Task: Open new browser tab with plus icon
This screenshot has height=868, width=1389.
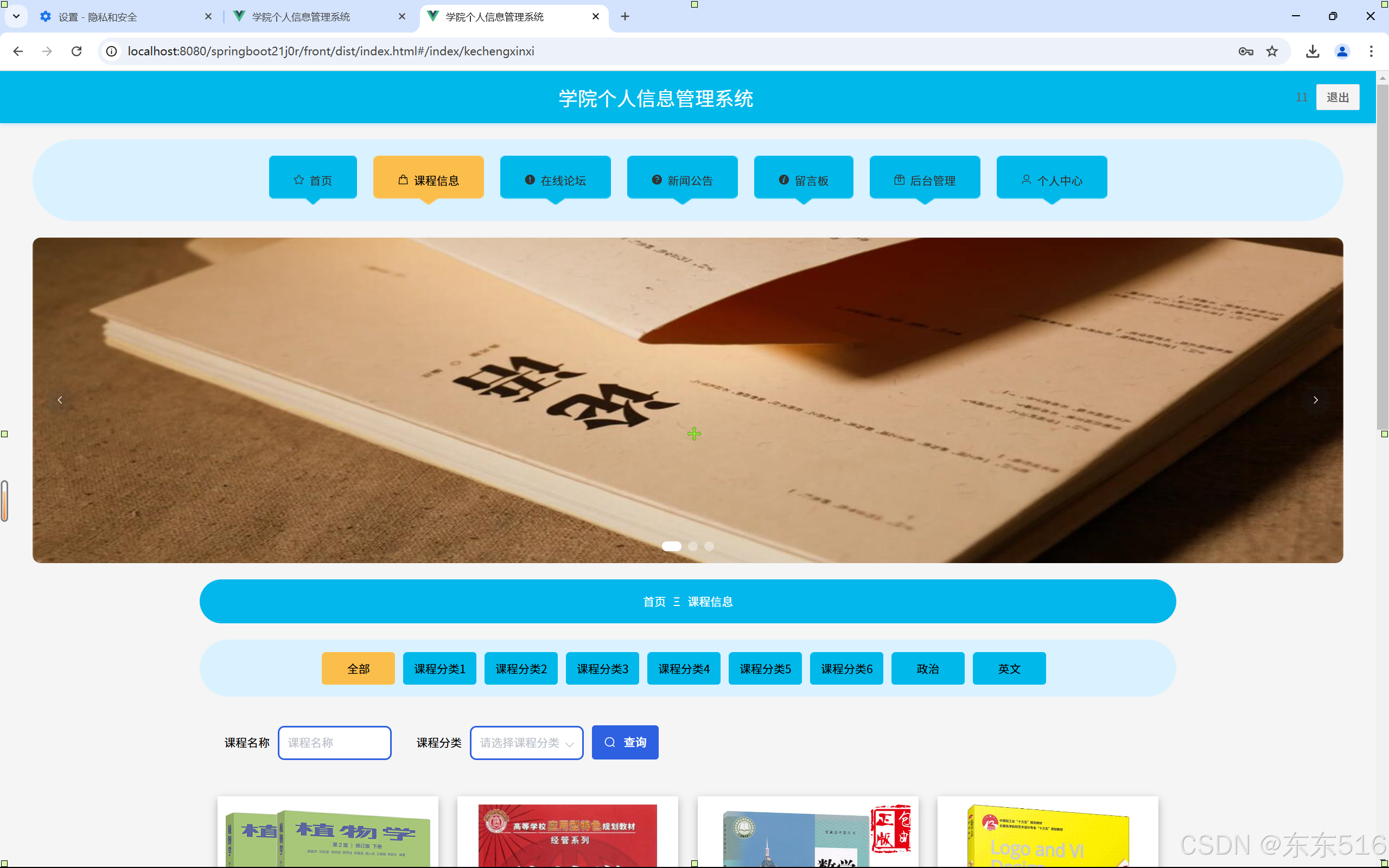Action: pos(625,17)
